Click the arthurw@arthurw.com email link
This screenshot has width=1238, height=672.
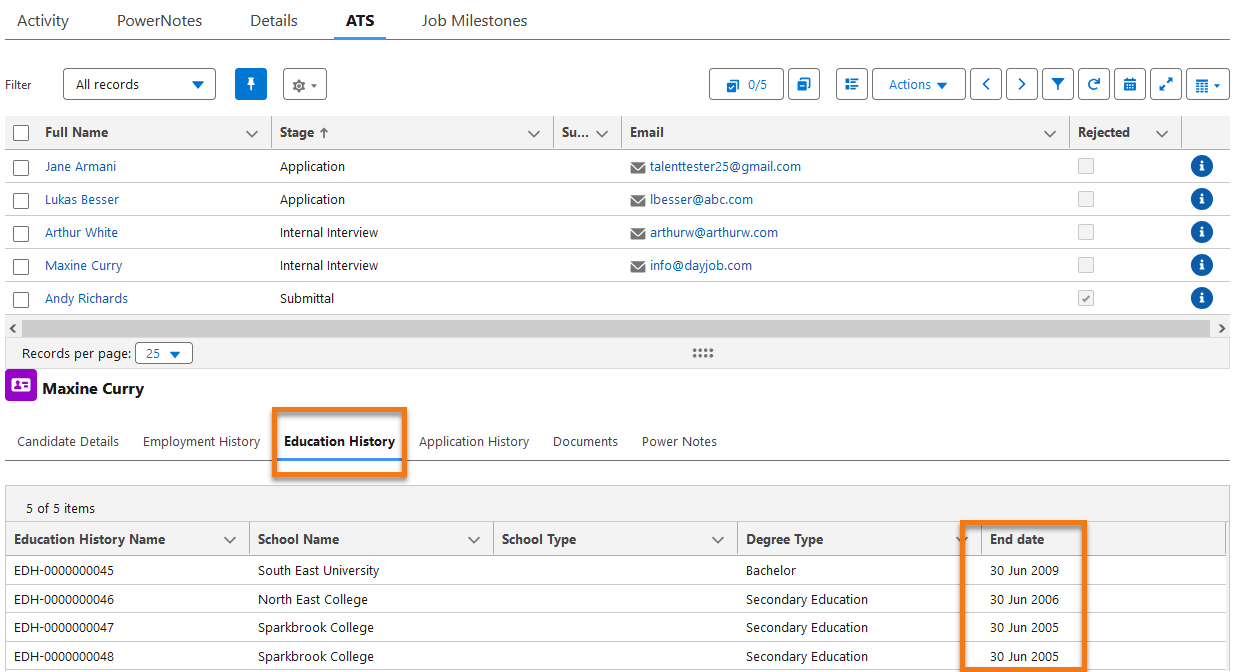(x=714, y=233)
